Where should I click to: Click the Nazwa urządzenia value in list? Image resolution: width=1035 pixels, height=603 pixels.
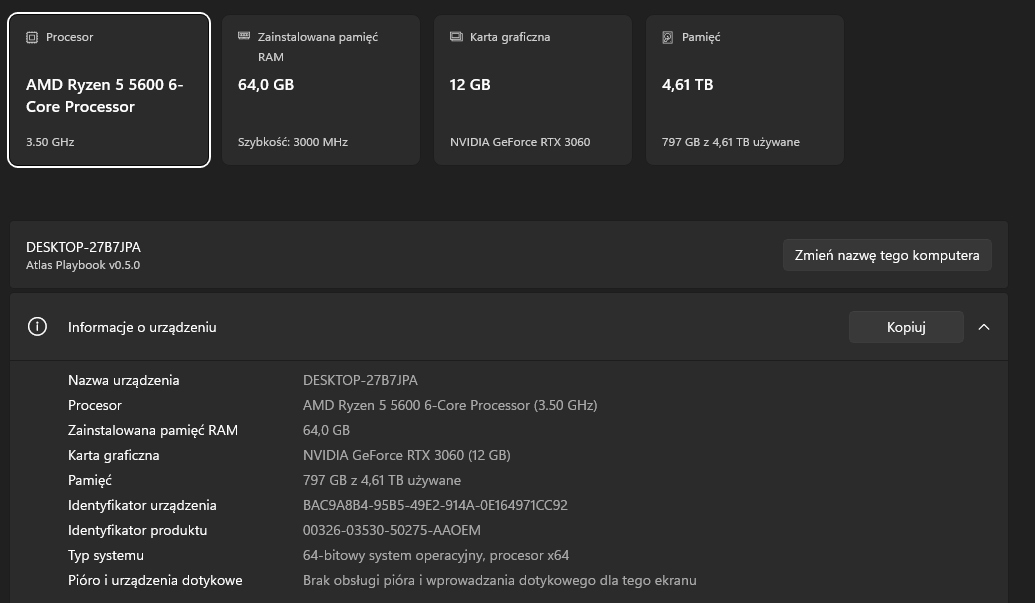[360, 380]
